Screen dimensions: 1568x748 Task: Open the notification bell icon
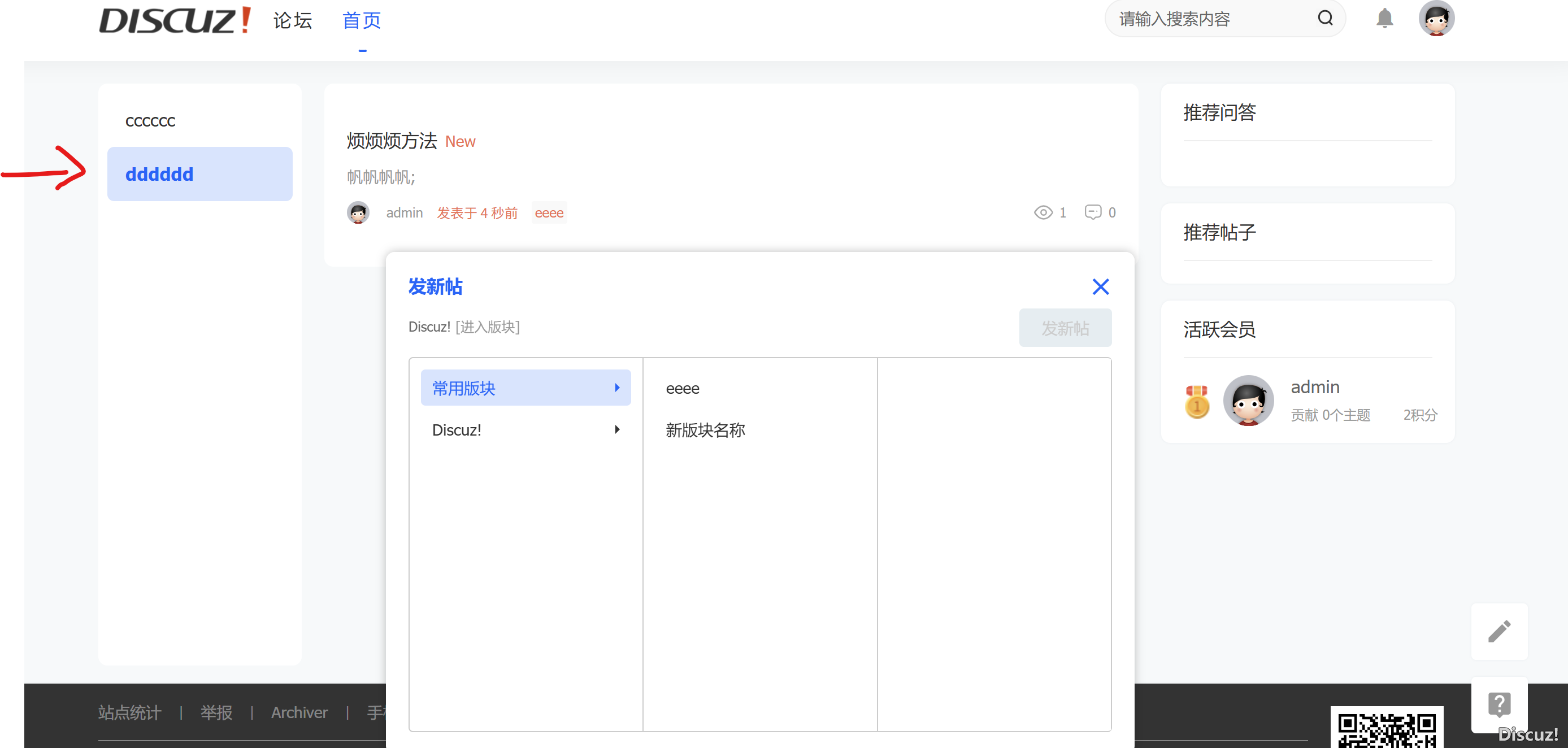click(x=1384, y=19)
